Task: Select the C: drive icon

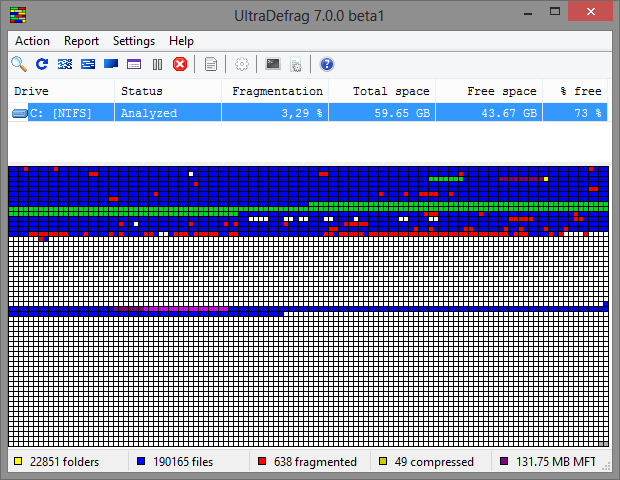Action: coord(20,113)
